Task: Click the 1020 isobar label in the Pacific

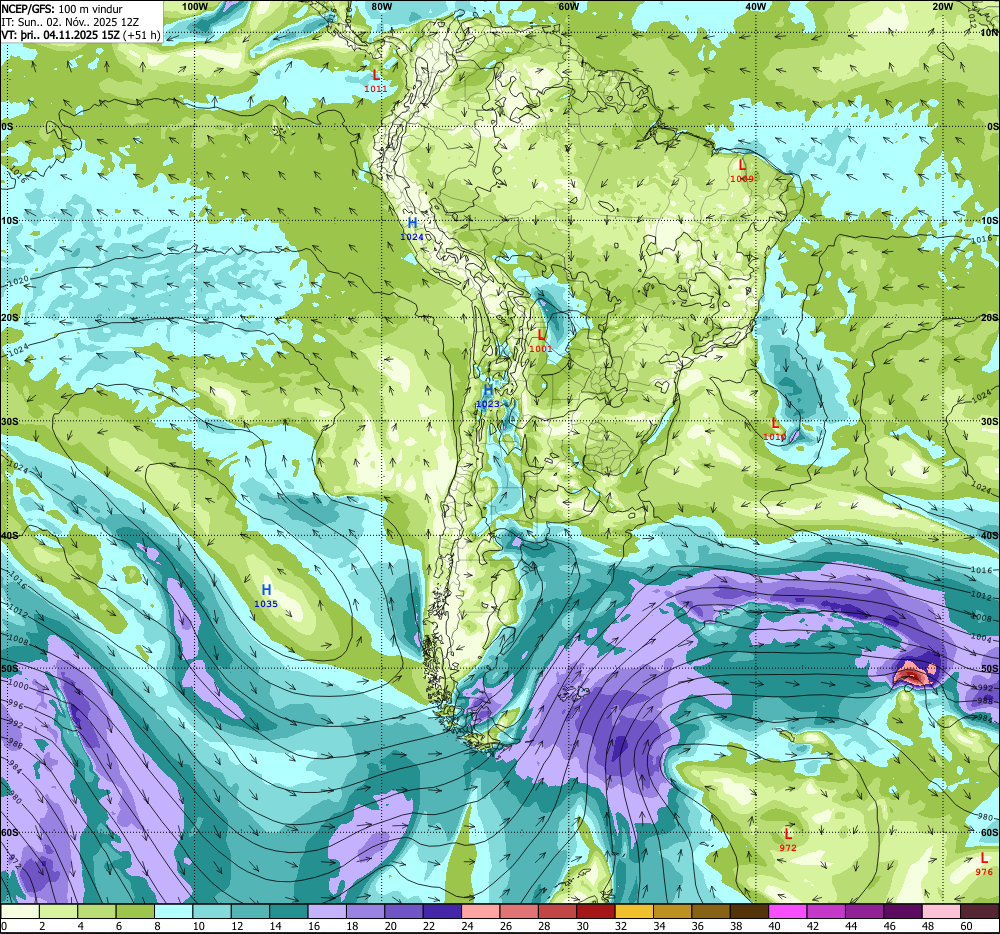Action: coord(18,281)
